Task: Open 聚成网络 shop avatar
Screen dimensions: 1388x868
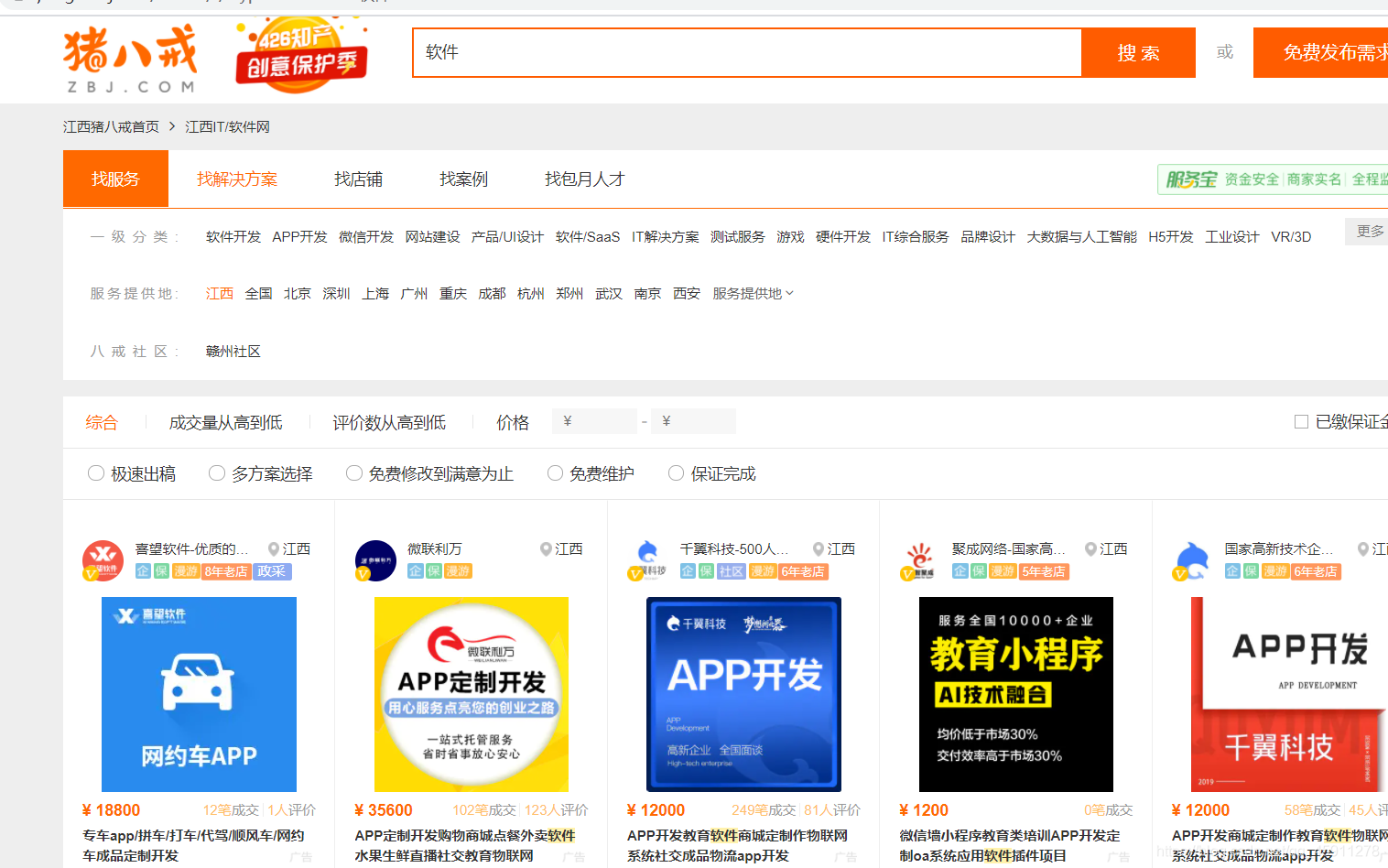Action: pyautogui.click(x=920, y=560)
